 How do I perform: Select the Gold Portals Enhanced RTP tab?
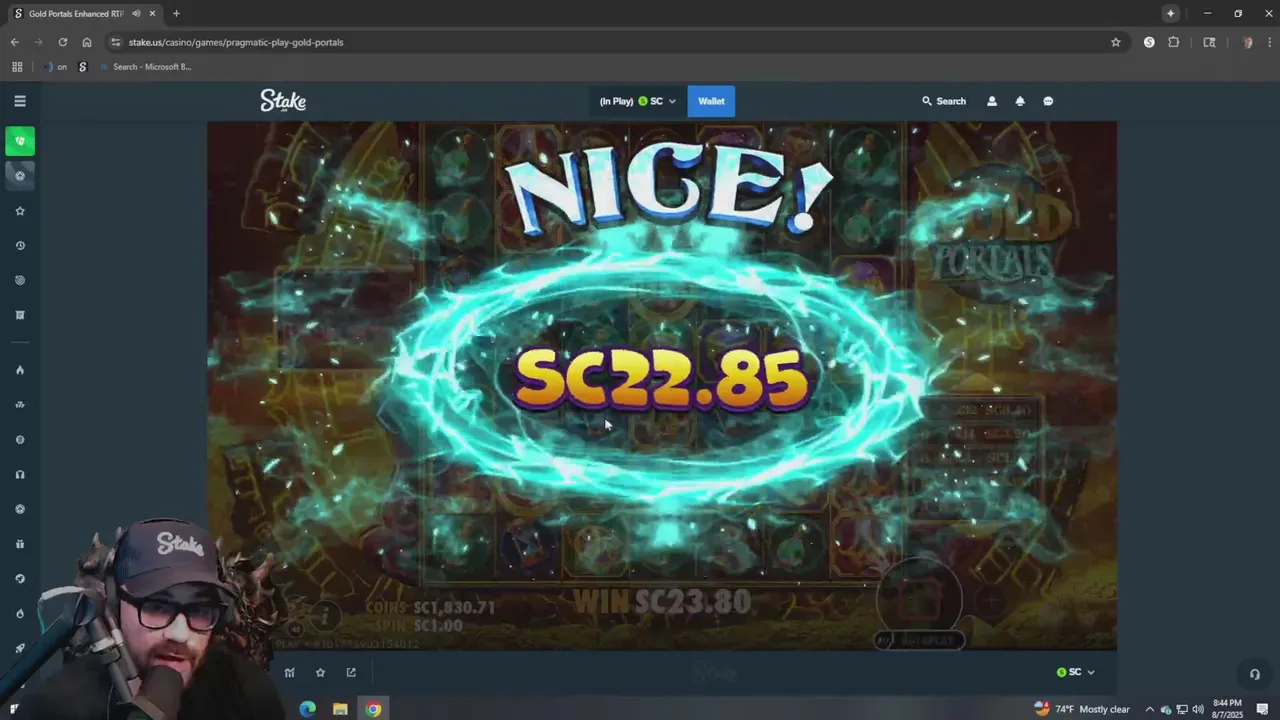pos(84,14)
